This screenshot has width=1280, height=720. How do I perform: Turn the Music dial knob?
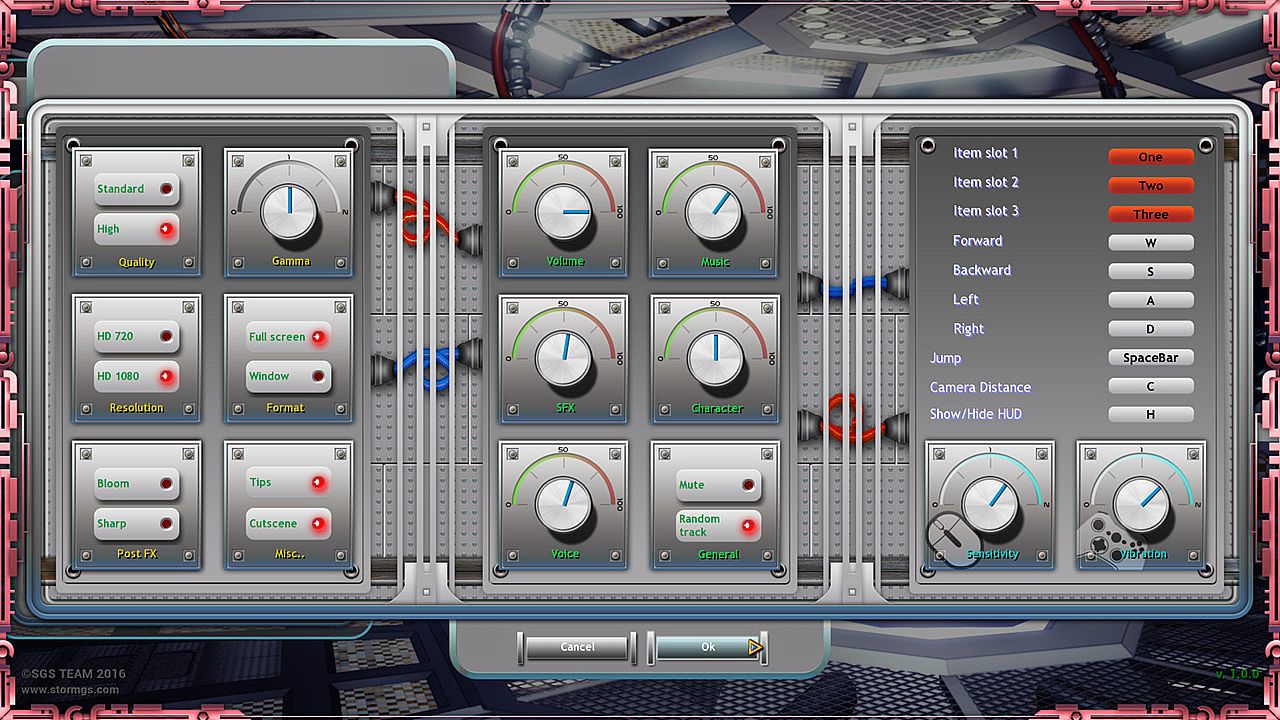point(714,211)
